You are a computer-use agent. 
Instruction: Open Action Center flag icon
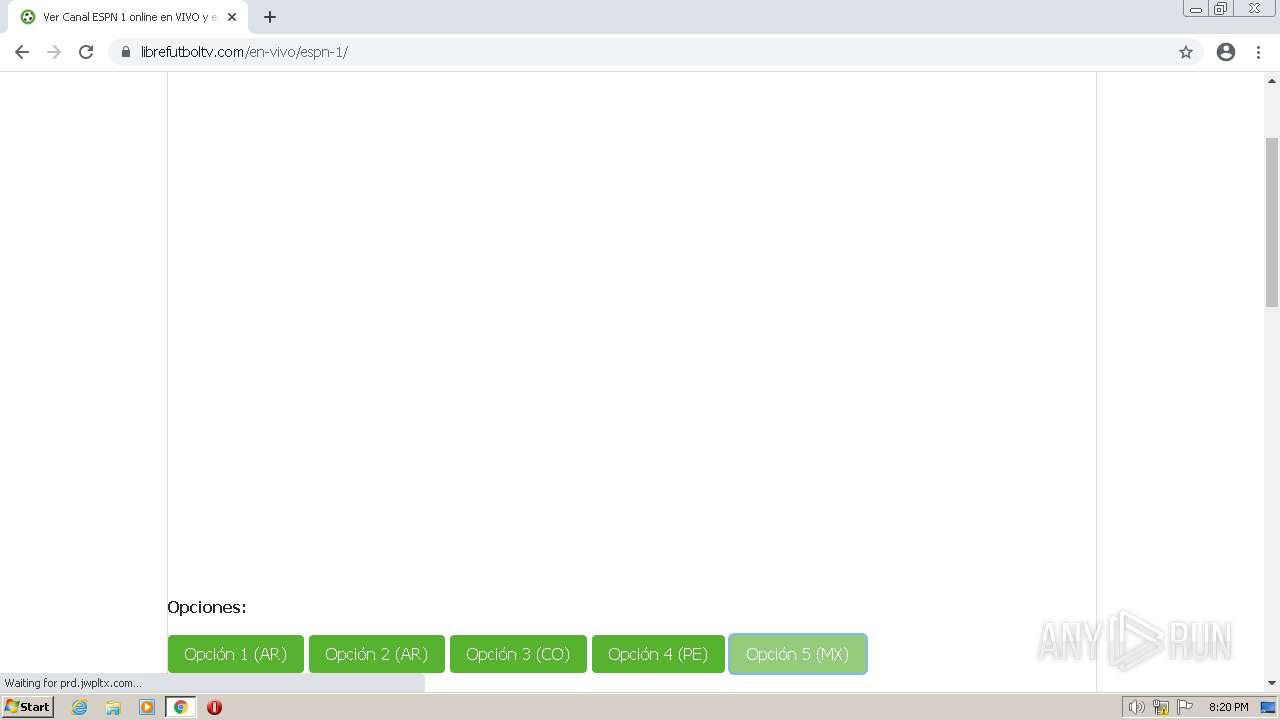click(x=1185, y=707)
